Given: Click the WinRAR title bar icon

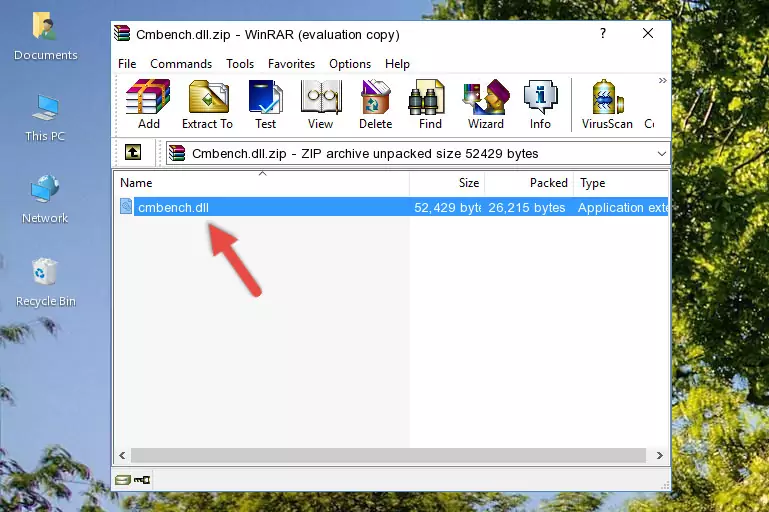Looking at the screenshot, I should pyautogui.click(x=122, y=33).
